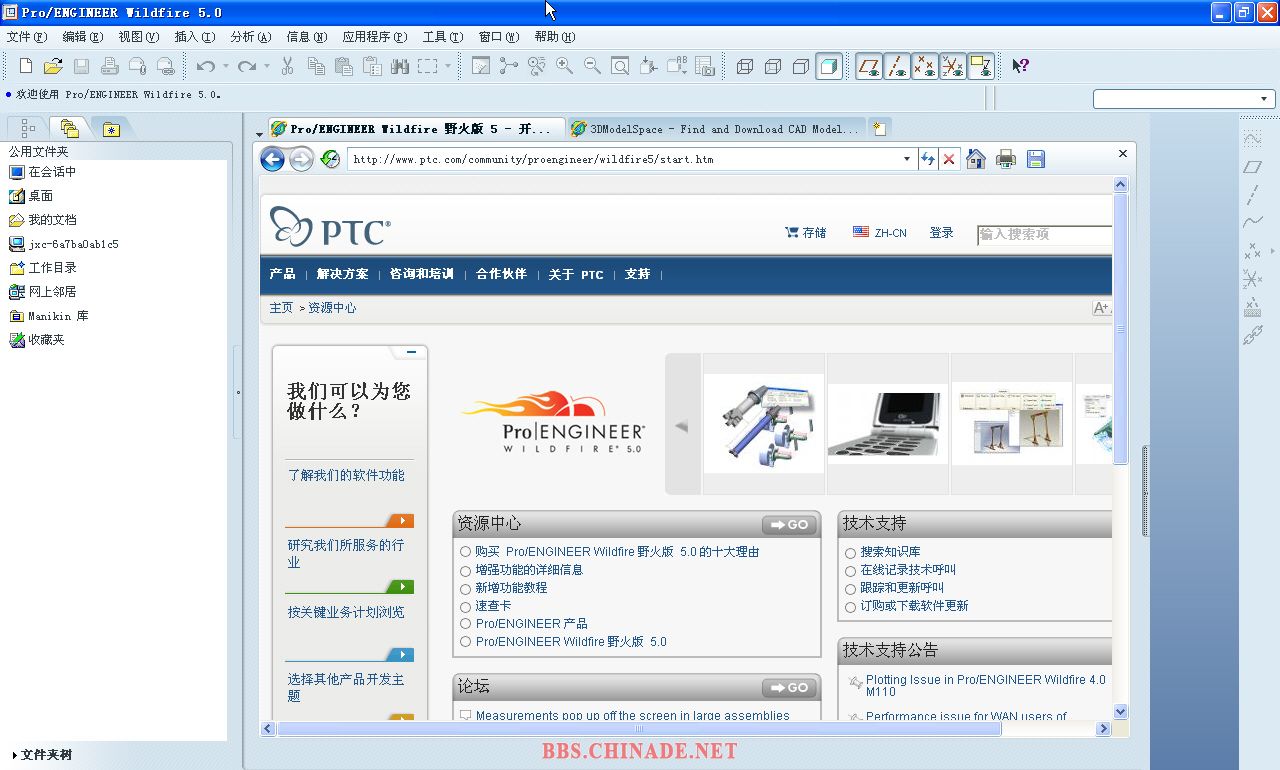Click the browser home icon
1280x770 pixels.
coord(976,159)
